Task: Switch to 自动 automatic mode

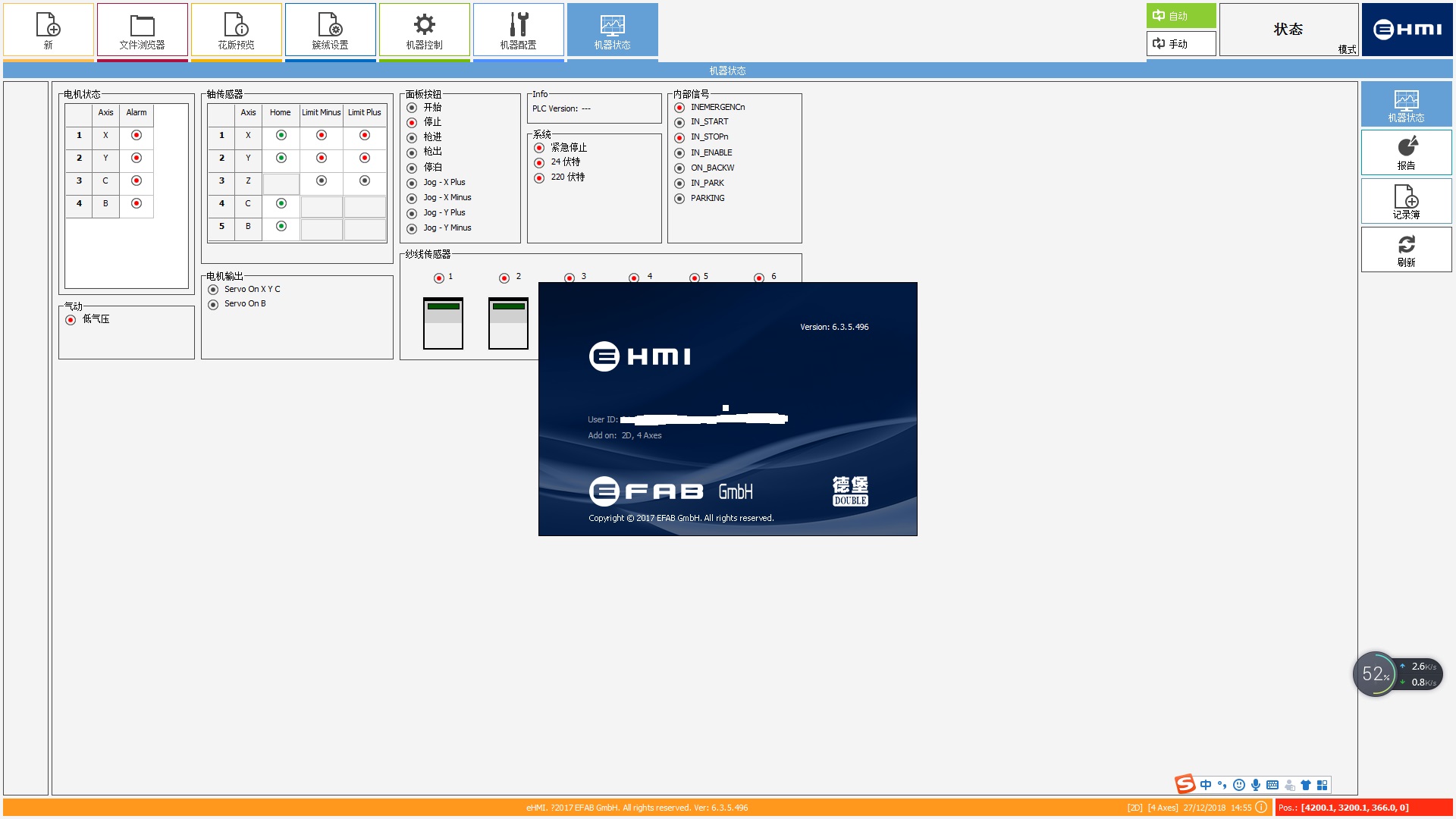Action: pyautogui.click(x=1181, y=16)
